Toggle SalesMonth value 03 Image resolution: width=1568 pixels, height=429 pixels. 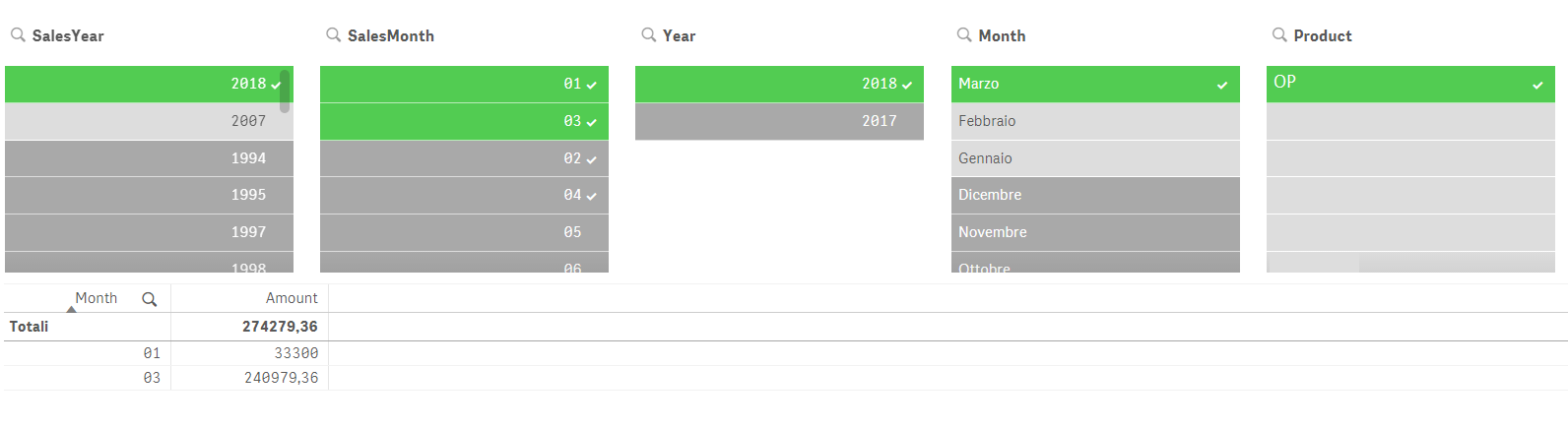pyautogui.click(x=464, y=121)
